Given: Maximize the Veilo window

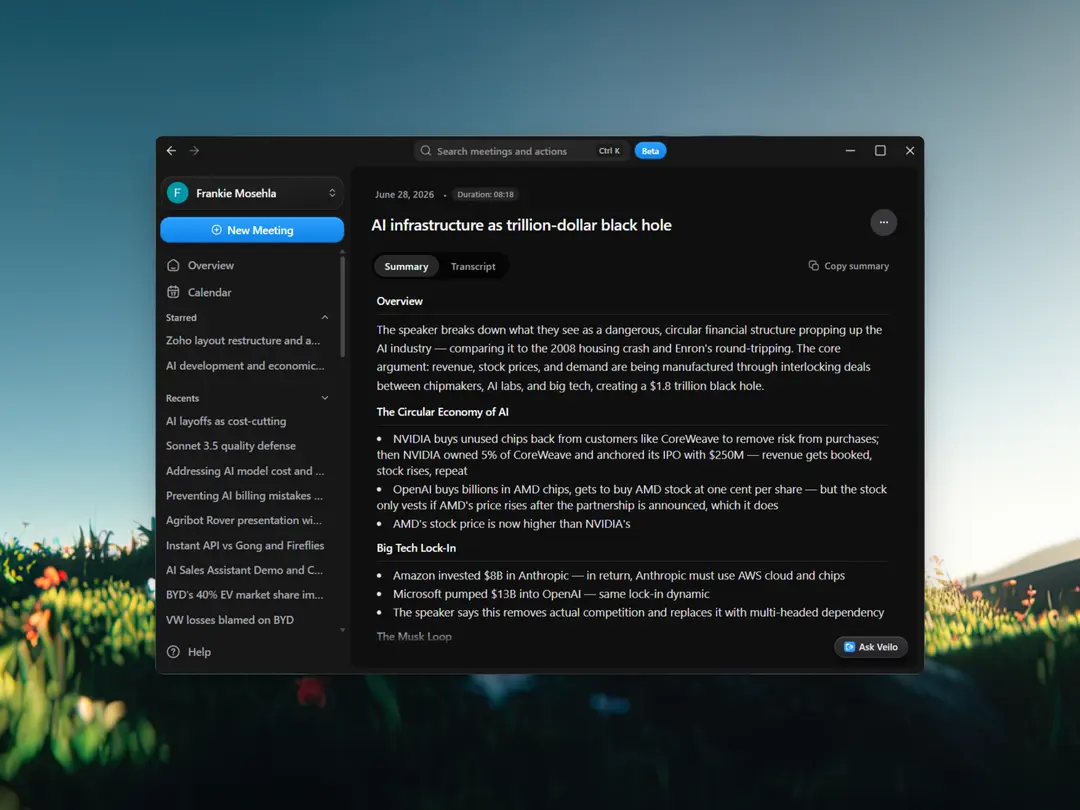Looking at the screenshot, I should [x=880, y=151].
